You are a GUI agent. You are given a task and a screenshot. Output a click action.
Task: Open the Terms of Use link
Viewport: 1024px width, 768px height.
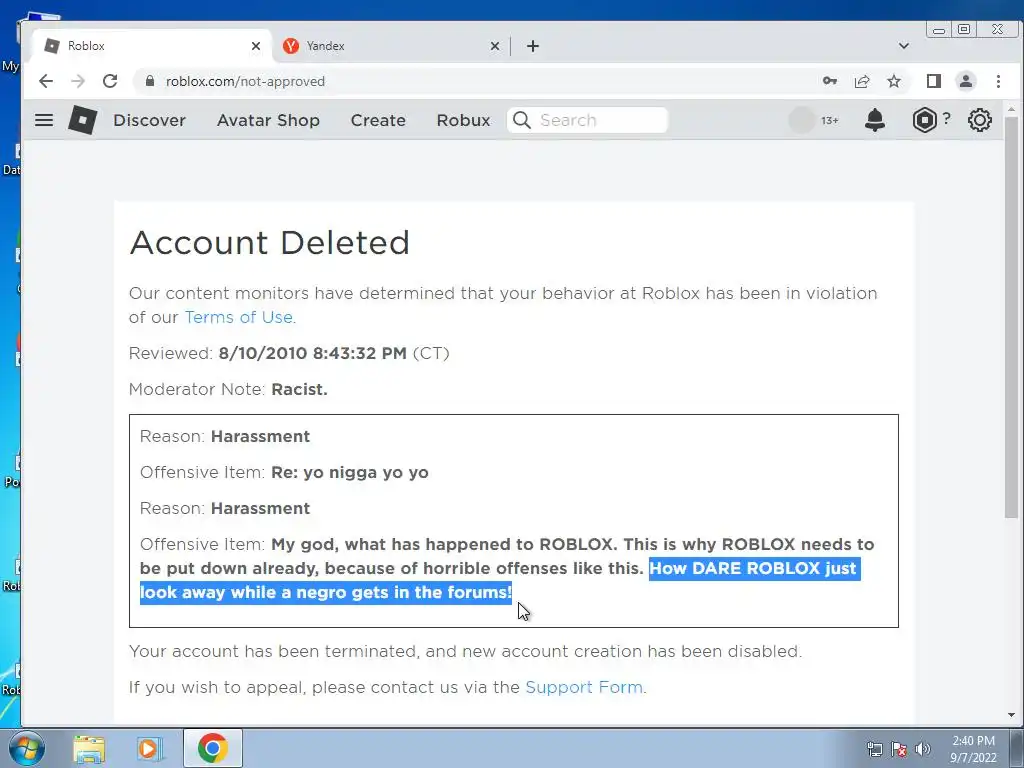pos(238,317)
